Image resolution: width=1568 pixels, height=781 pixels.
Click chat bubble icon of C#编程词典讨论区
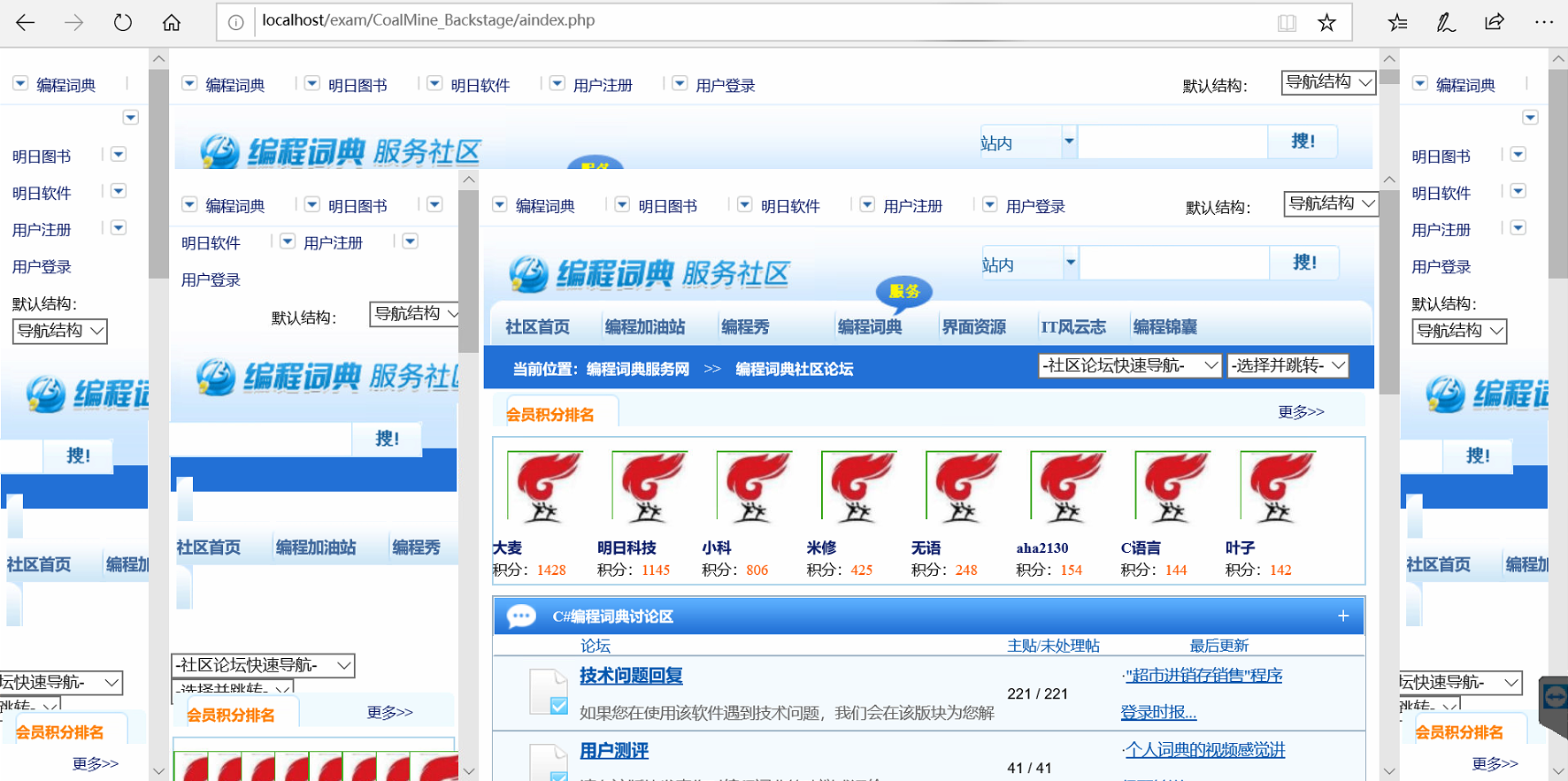coord(521,616)
